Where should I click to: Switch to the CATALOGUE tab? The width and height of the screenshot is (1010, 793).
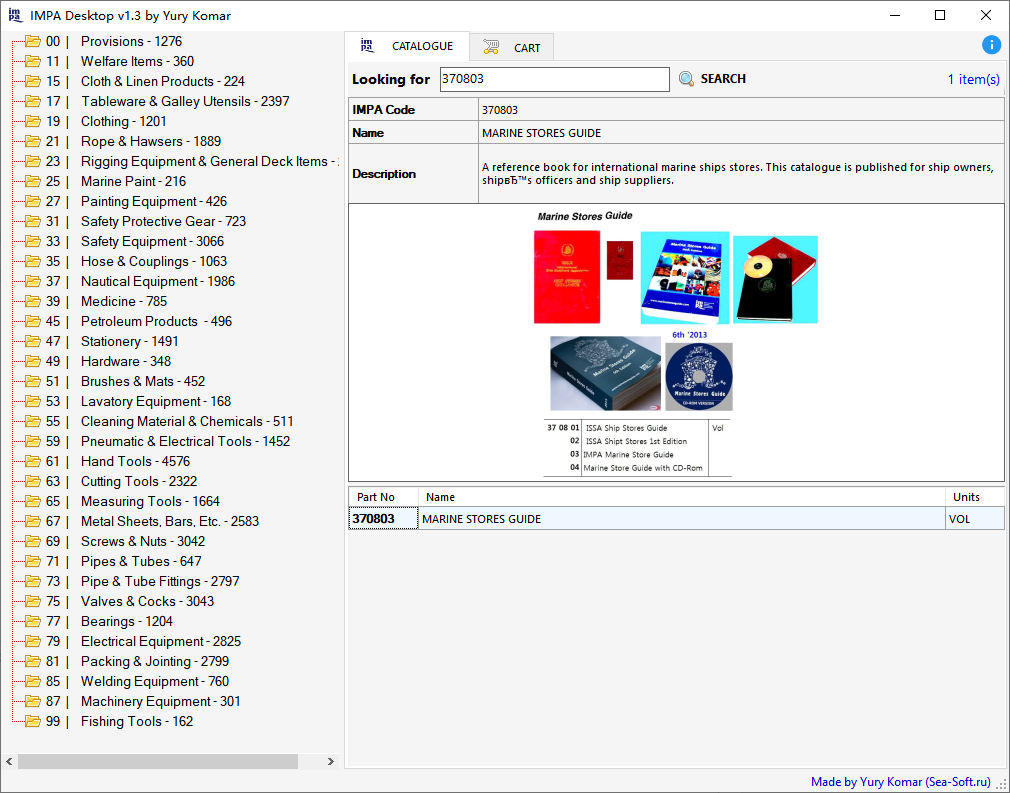[407, 46]
